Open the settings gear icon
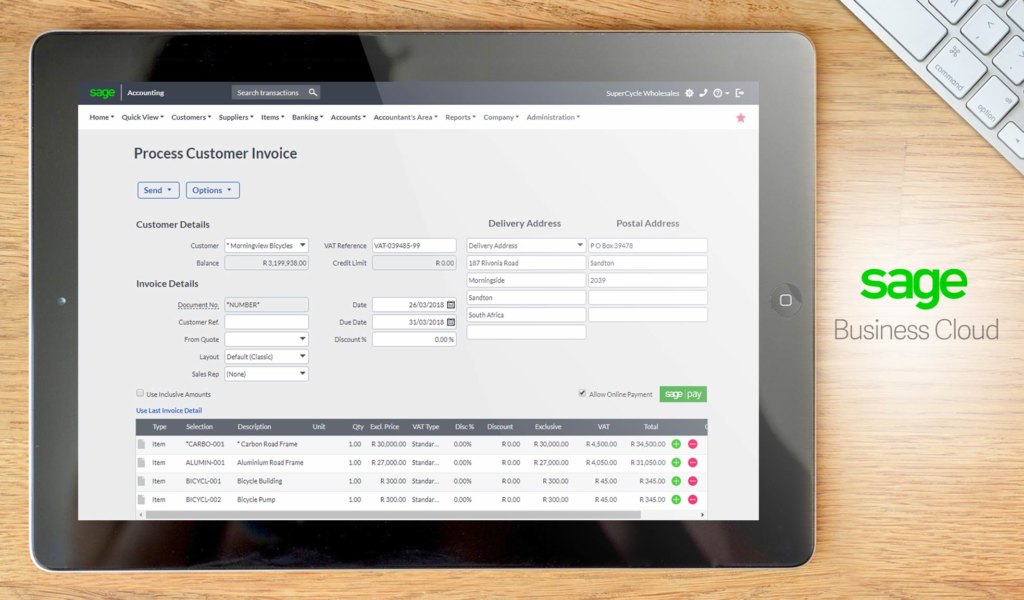The image size is (1024, 600). [689, 93]
